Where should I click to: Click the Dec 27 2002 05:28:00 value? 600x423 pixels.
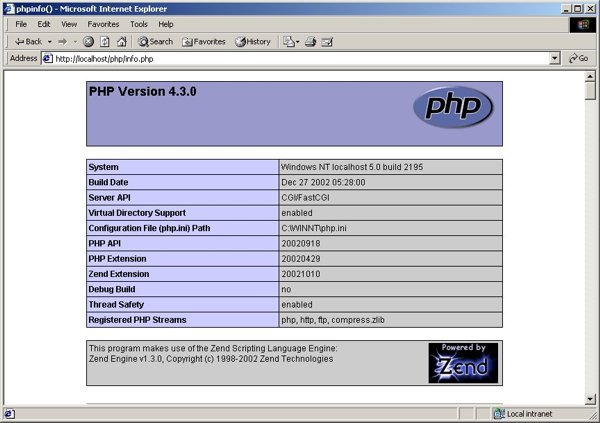click(323, 182)
